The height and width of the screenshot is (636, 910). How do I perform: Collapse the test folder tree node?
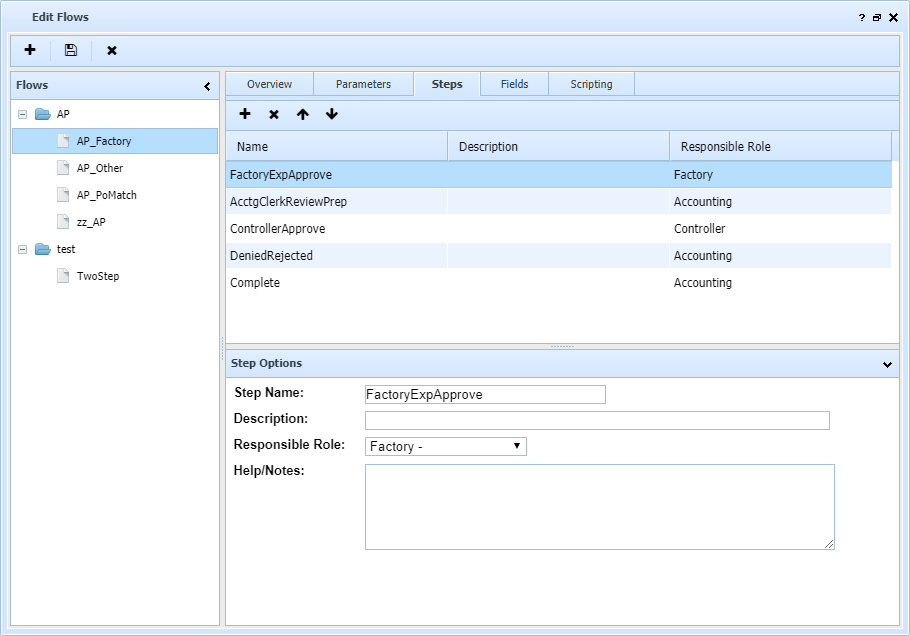(x=23, y=249)
